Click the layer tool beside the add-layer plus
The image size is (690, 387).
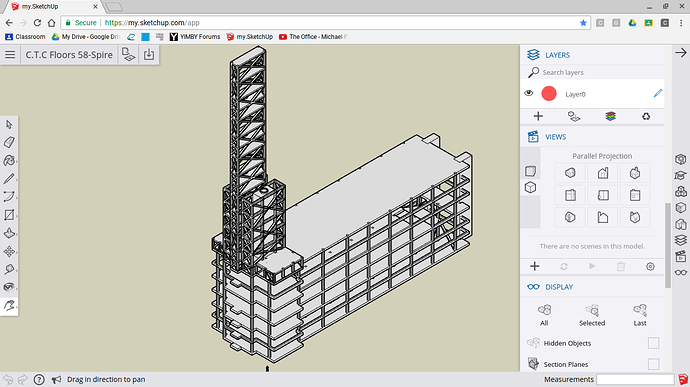pos(574,116)
